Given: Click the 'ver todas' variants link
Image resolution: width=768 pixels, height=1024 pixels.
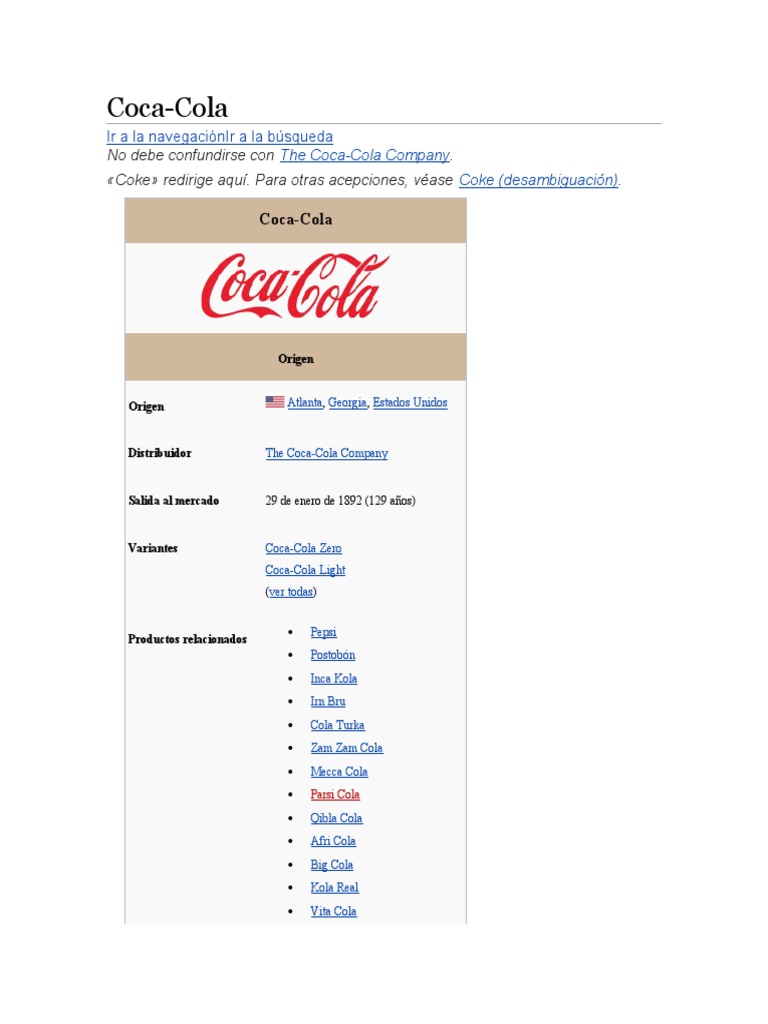Looking at the screenshot, I should point(291,592).
